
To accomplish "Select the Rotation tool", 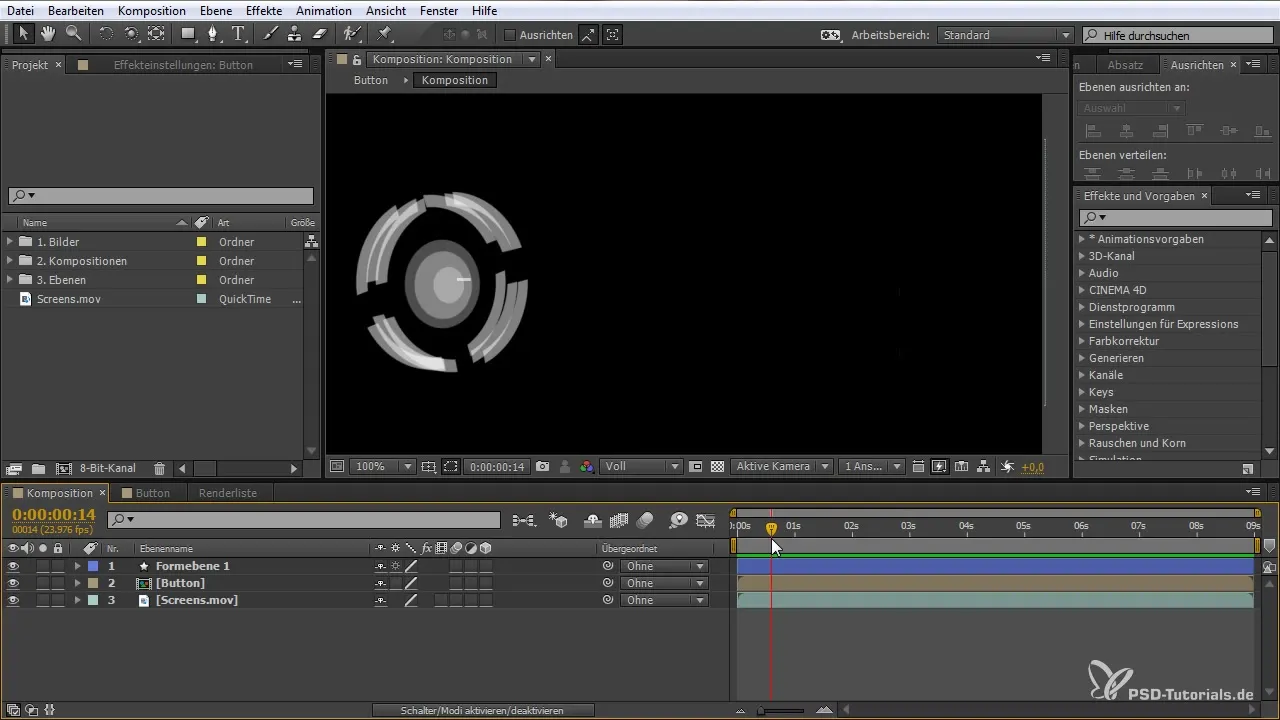I will click(x=105, y=34).
